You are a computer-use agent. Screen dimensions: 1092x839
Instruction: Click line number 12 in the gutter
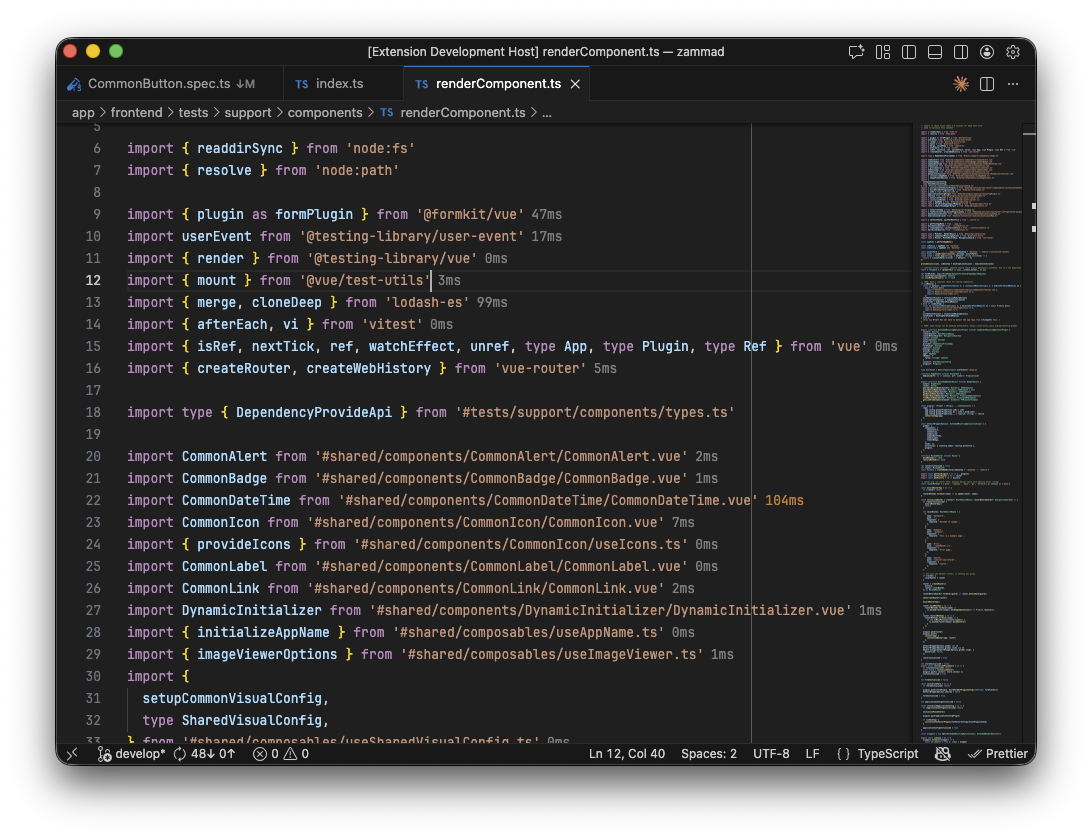[x=93, y=281]
